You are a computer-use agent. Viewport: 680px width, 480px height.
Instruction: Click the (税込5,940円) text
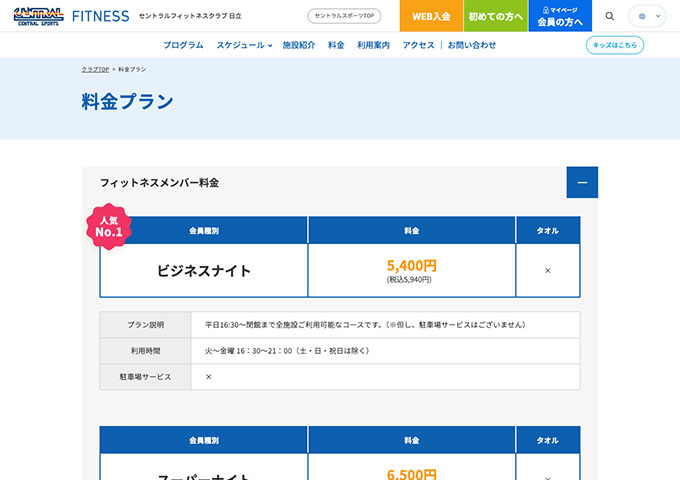(x=409, y=280)
